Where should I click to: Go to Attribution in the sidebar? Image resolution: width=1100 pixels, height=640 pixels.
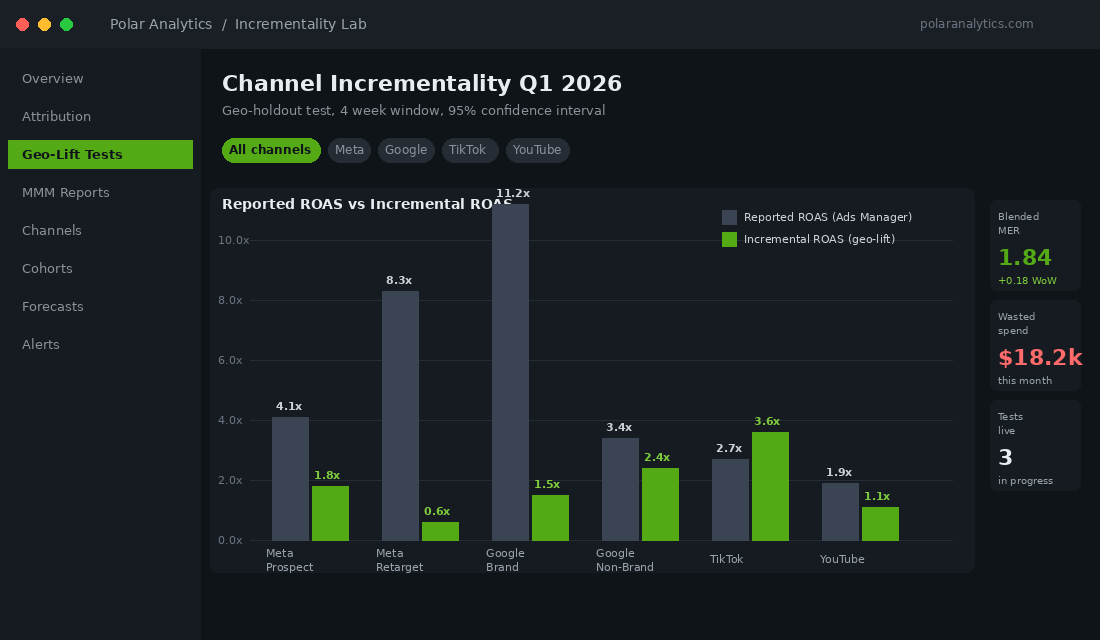pyautogui.click(x=100, y=116)
